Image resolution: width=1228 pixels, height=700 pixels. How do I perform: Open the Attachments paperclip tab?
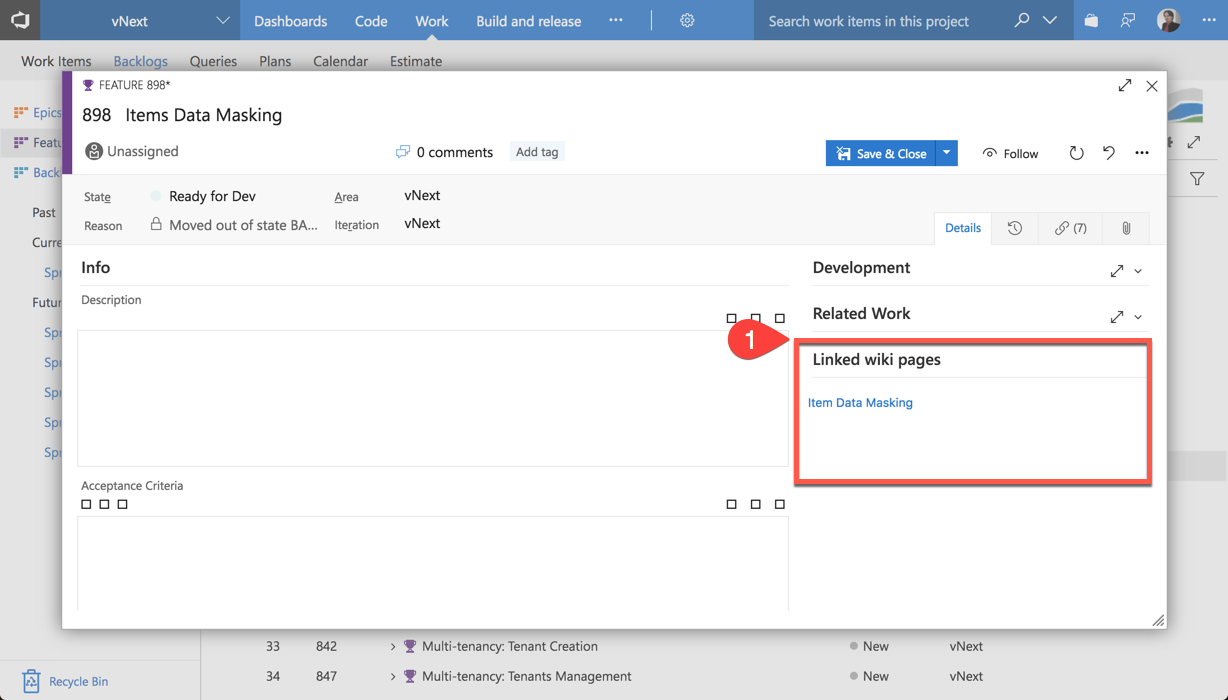[1126, 228]
